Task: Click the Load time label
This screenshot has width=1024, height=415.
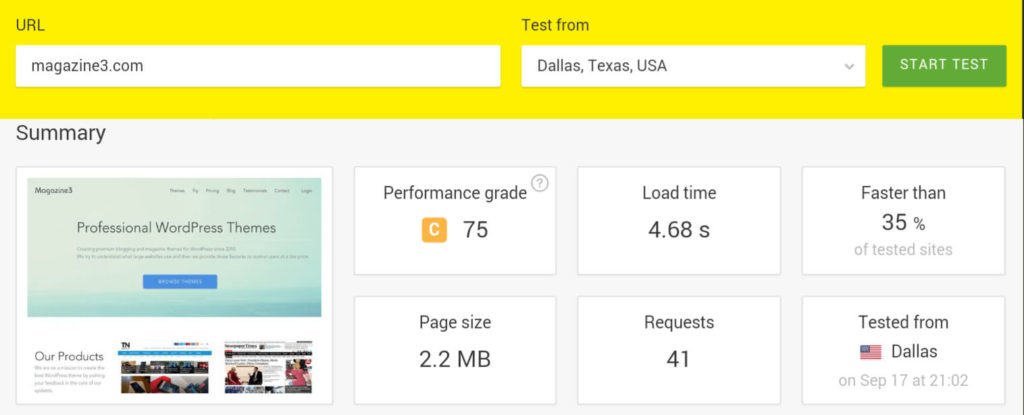Action: click(679, 193)
